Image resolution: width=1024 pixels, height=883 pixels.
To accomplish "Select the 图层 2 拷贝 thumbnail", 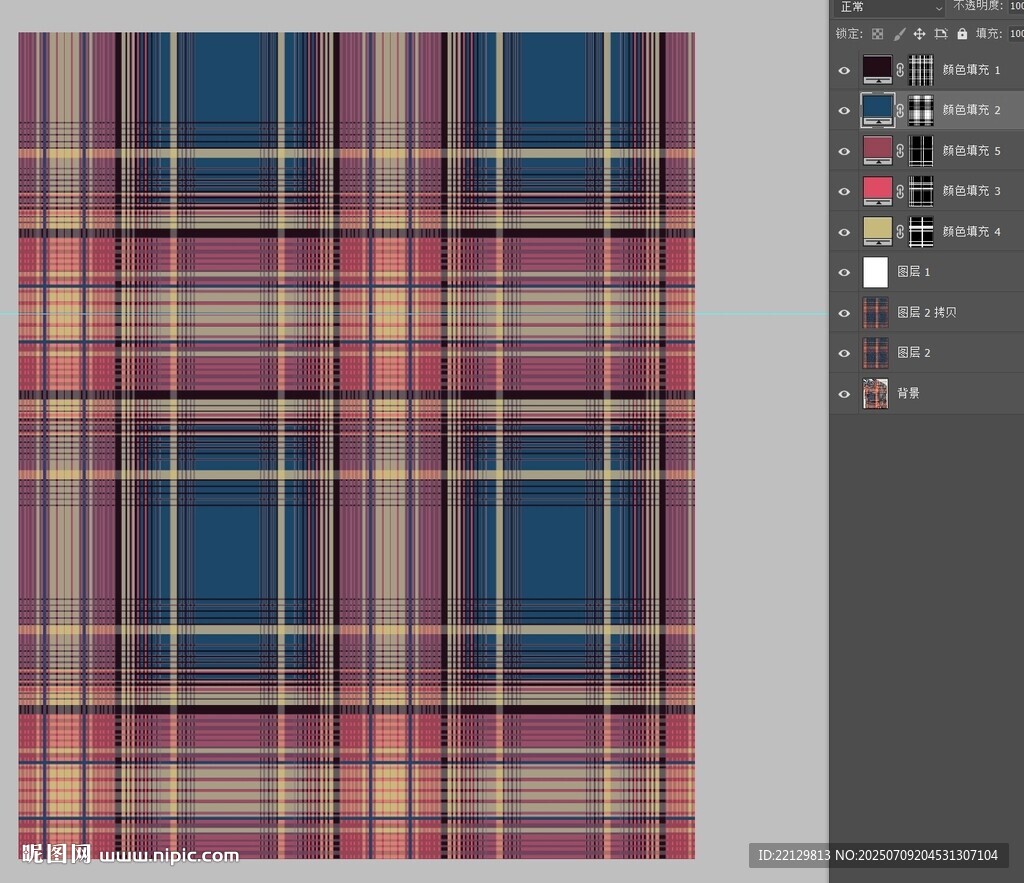I will tap(875, 313).
